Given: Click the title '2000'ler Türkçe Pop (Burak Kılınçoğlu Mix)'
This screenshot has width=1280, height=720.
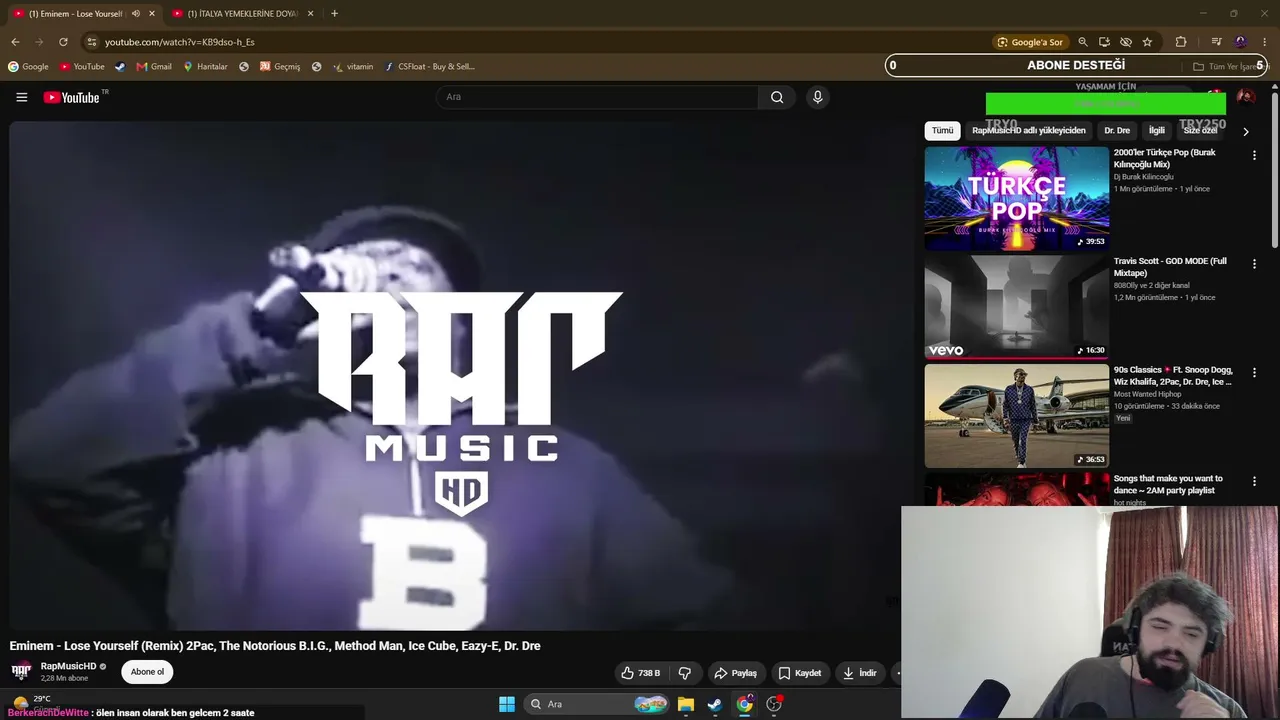Looking at the screenshot, I should 1165,158.
